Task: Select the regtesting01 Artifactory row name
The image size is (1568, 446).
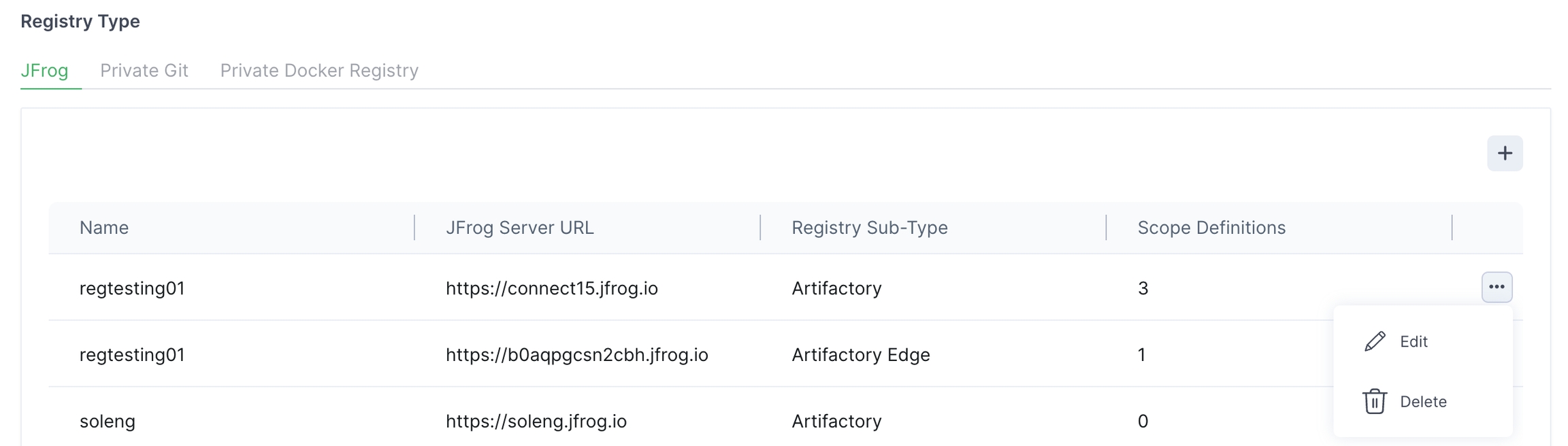Action: pyautogui.click(x=132, y=288)
